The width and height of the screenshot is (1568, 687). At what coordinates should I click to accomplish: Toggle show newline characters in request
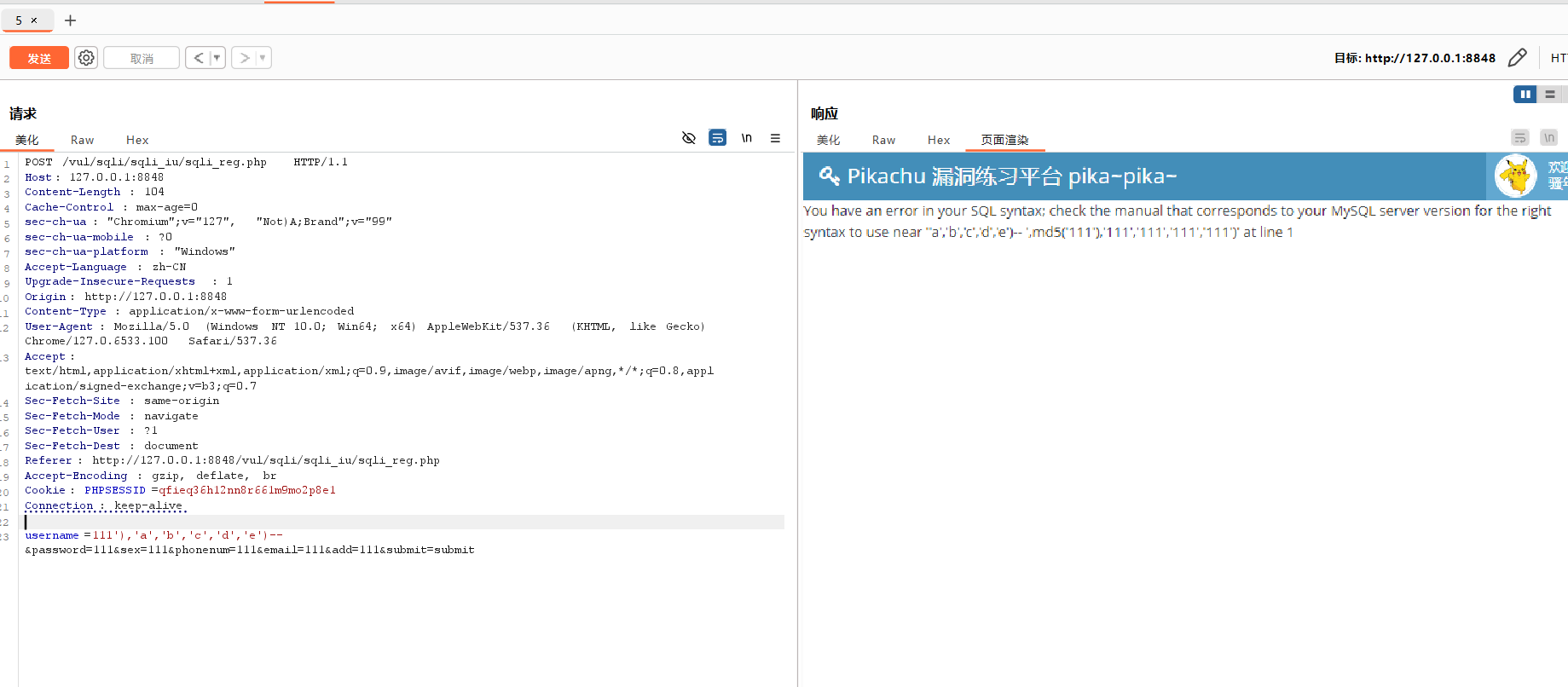point(747,138)
